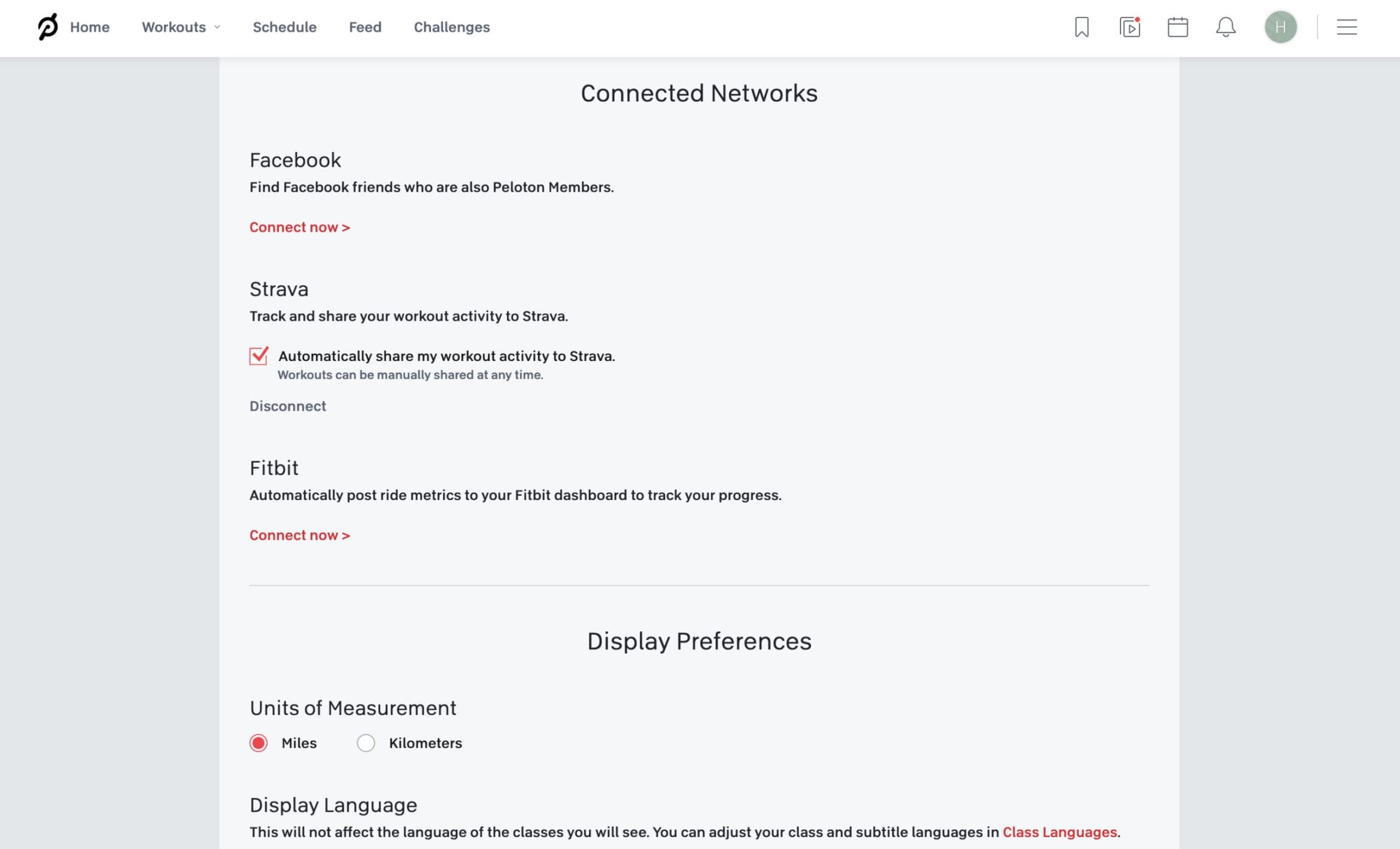Click the Fitbit section title

[274, 468]
